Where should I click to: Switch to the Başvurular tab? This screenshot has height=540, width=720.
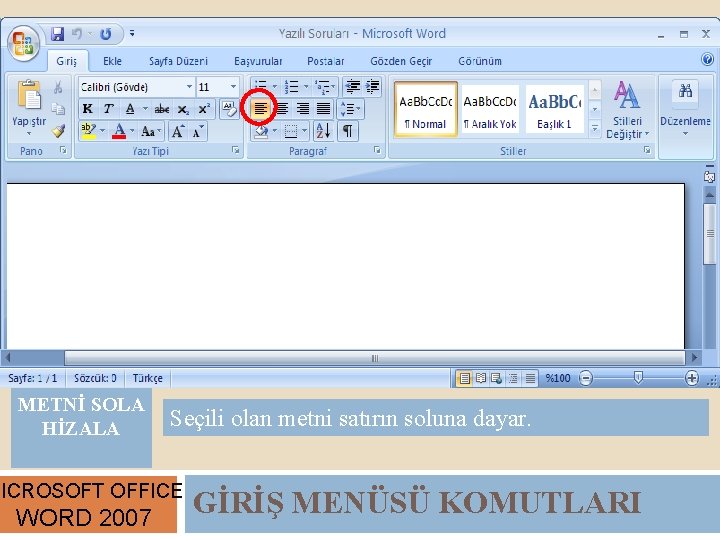pos(258,61)
